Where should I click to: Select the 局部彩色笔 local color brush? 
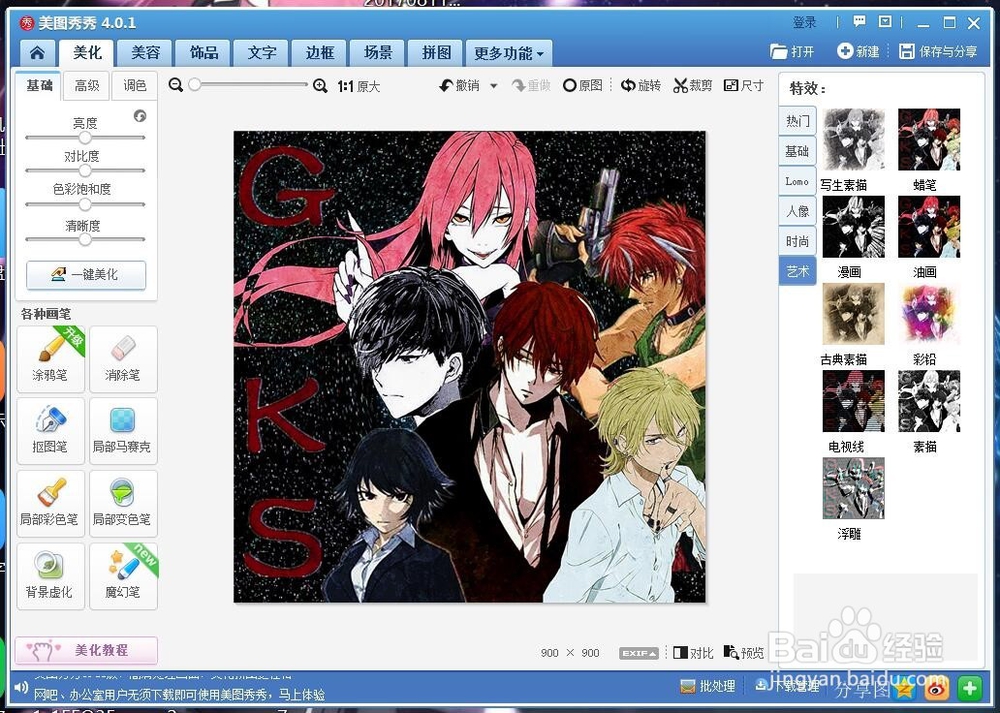[50, 504]
